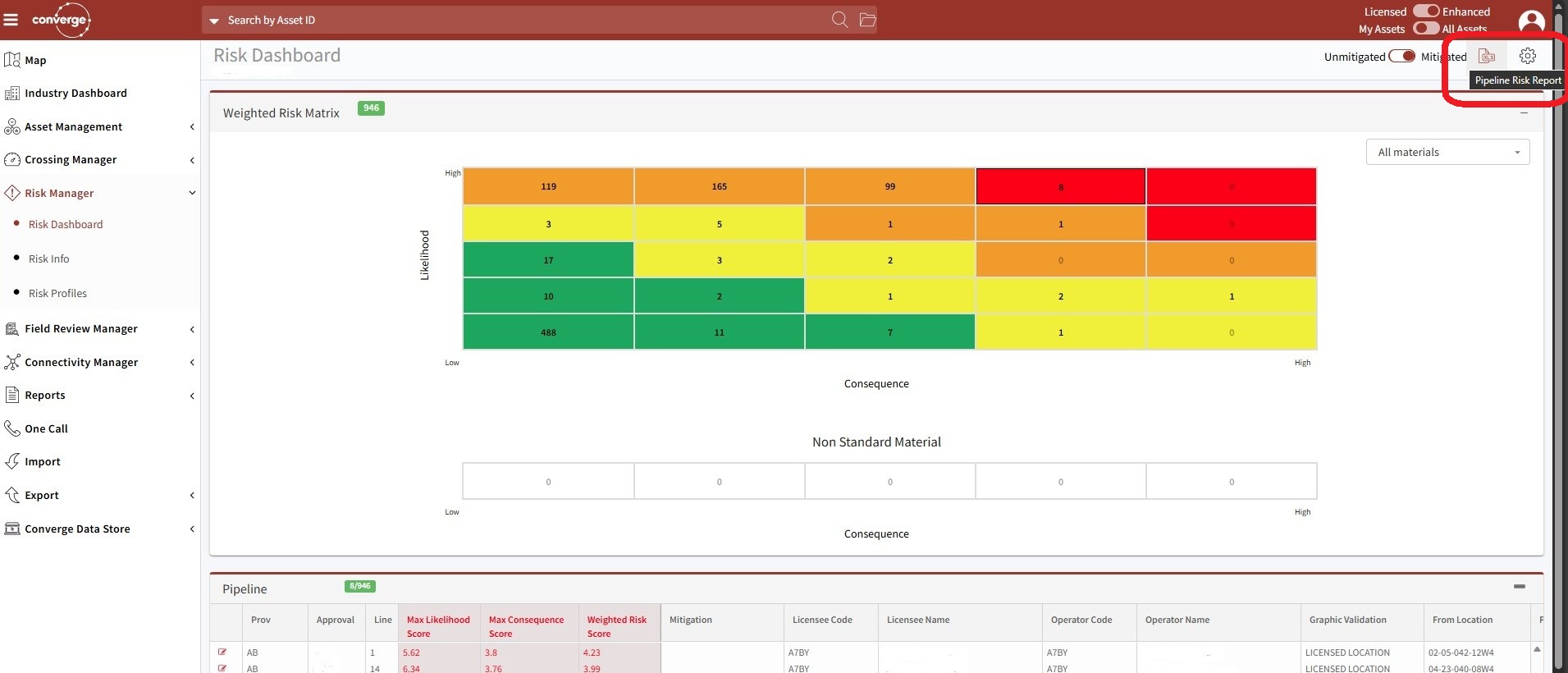1568x673 pixels.
Task: Edit the pipeline row for Line 1
Action: pyautogui.click(x=222, y=652)
